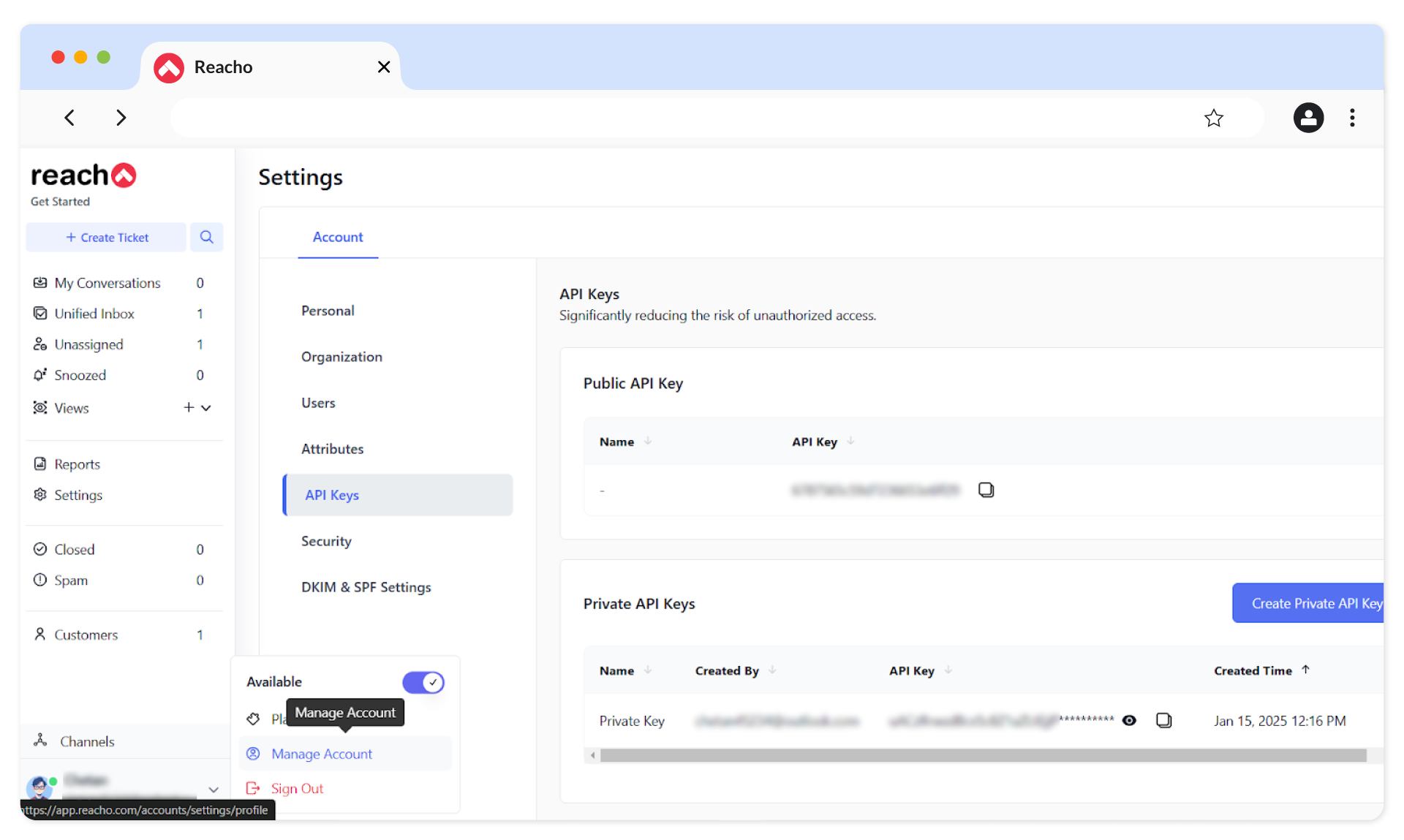Select the Account tab

(x=338, y=237)
